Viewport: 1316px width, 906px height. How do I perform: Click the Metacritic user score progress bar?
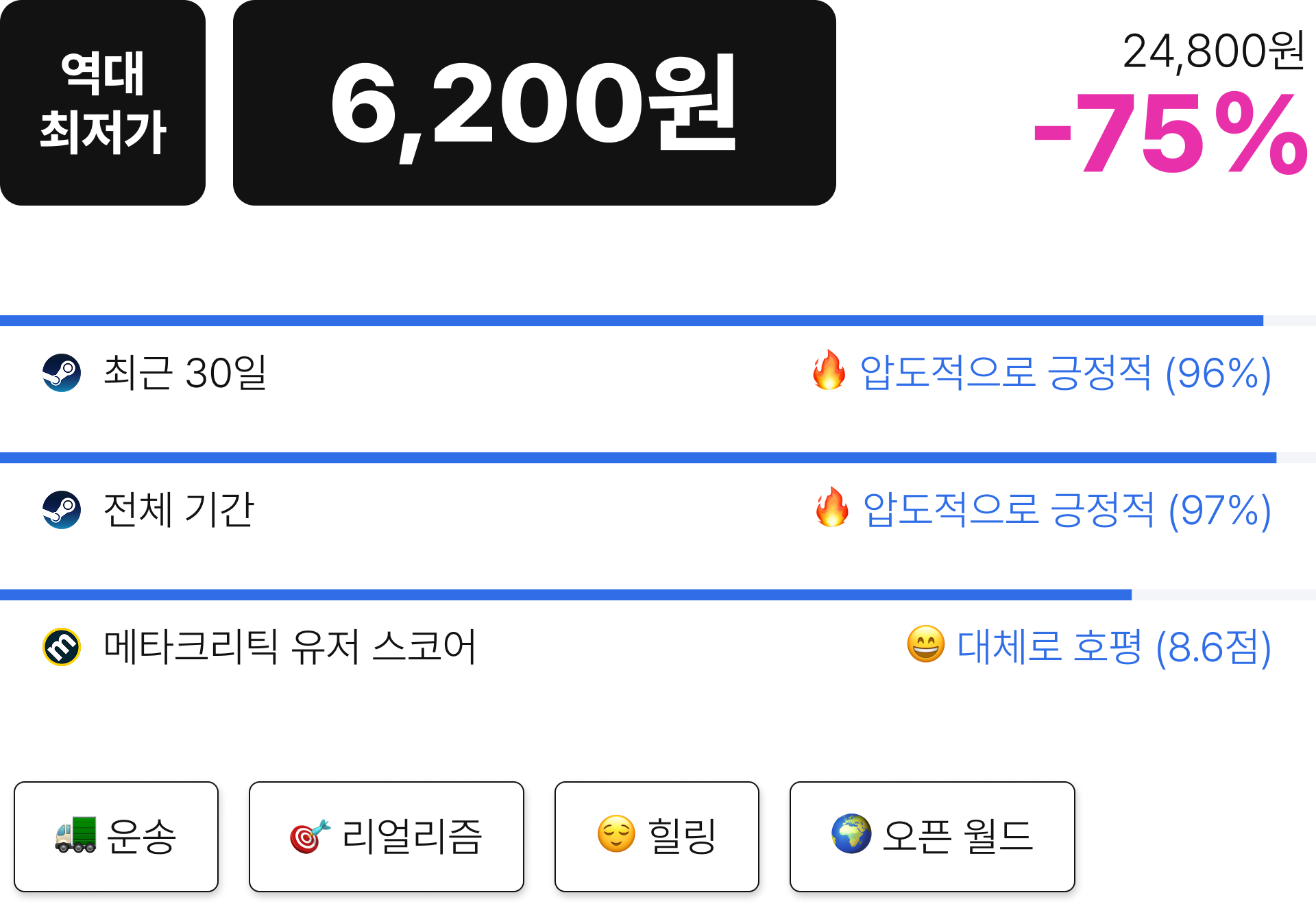(x=658, y=595)
